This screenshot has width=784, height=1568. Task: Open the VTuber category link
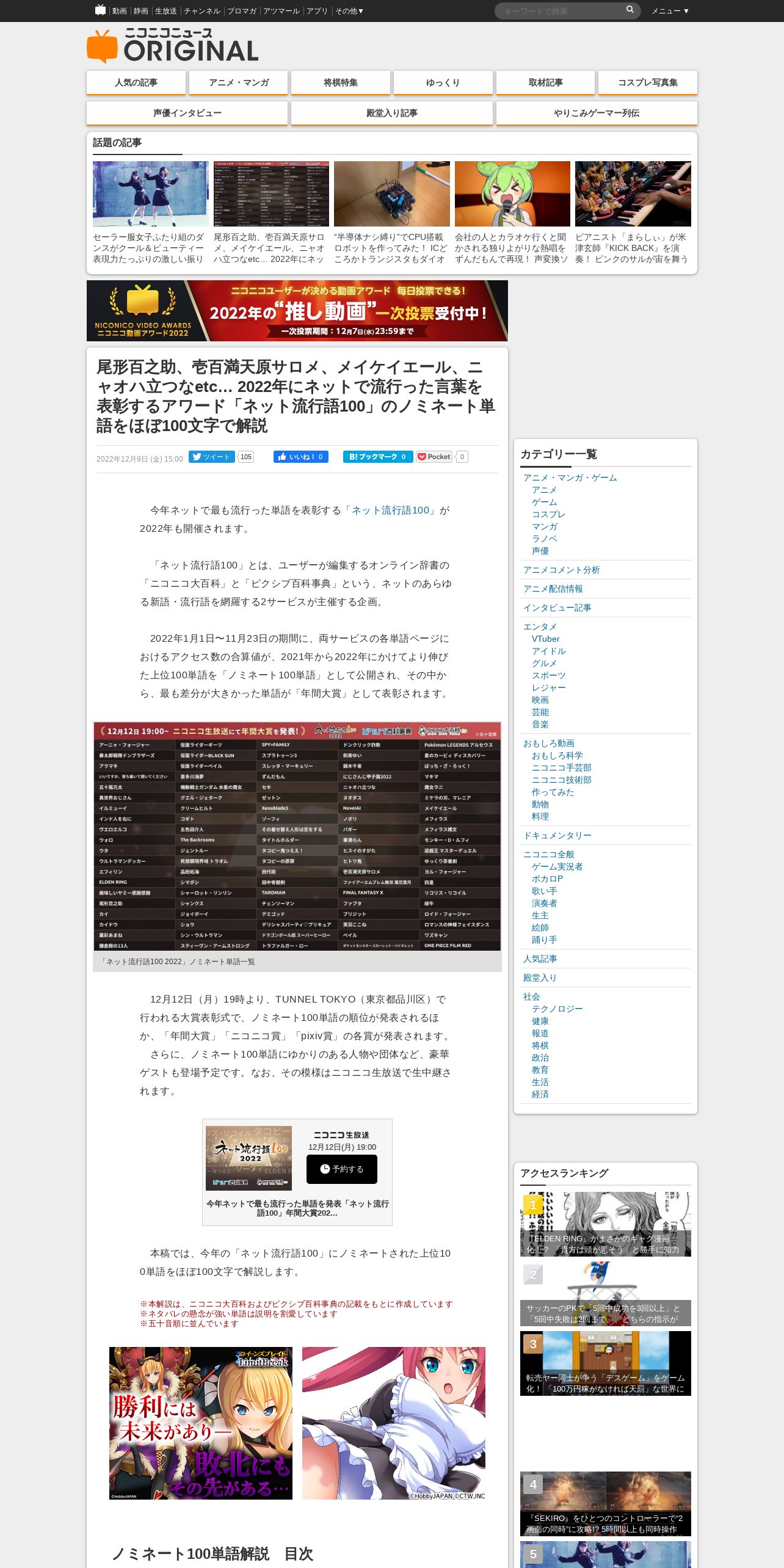(x=546, y=639)
